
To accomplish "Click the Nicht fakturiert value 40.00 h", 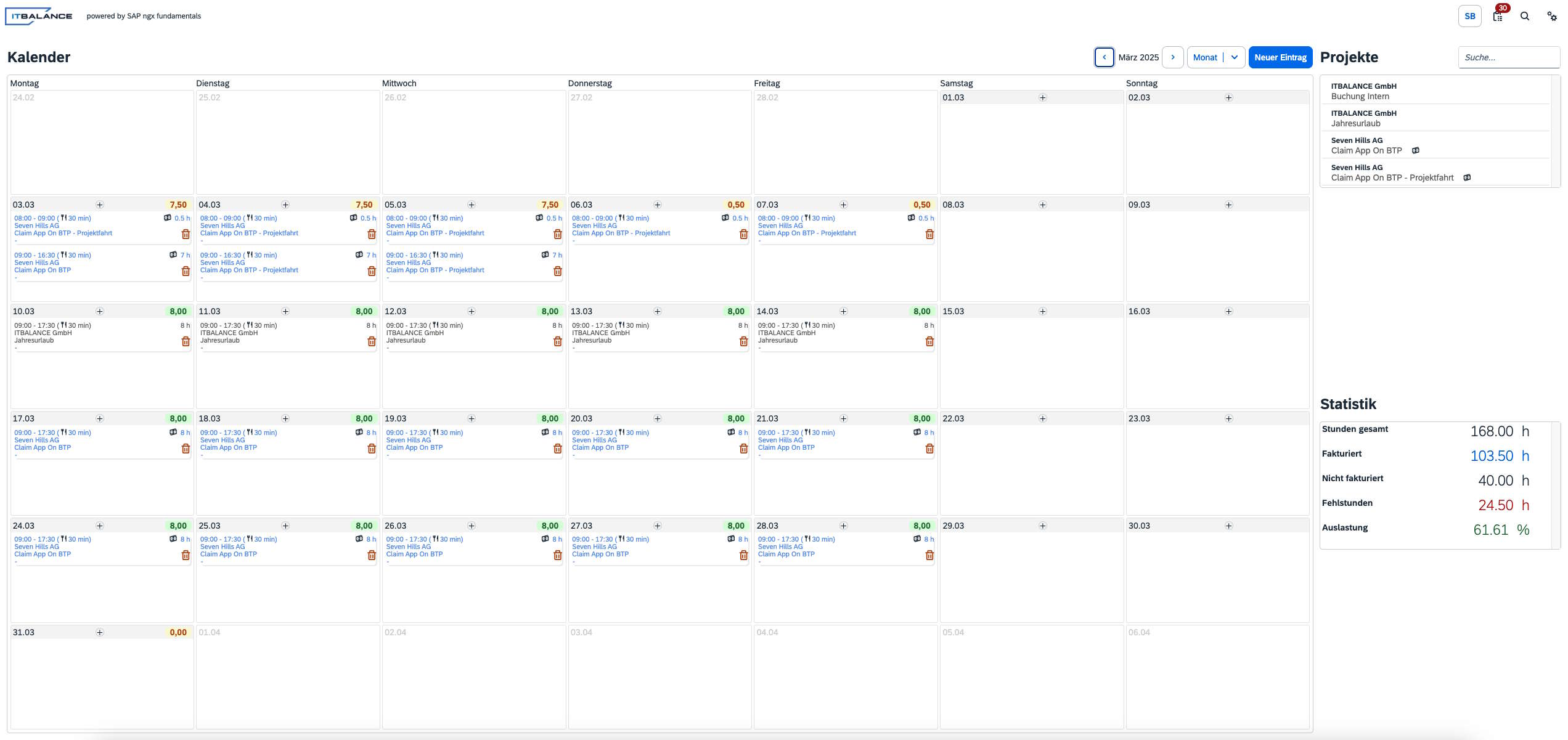I will coord(1503,481).
